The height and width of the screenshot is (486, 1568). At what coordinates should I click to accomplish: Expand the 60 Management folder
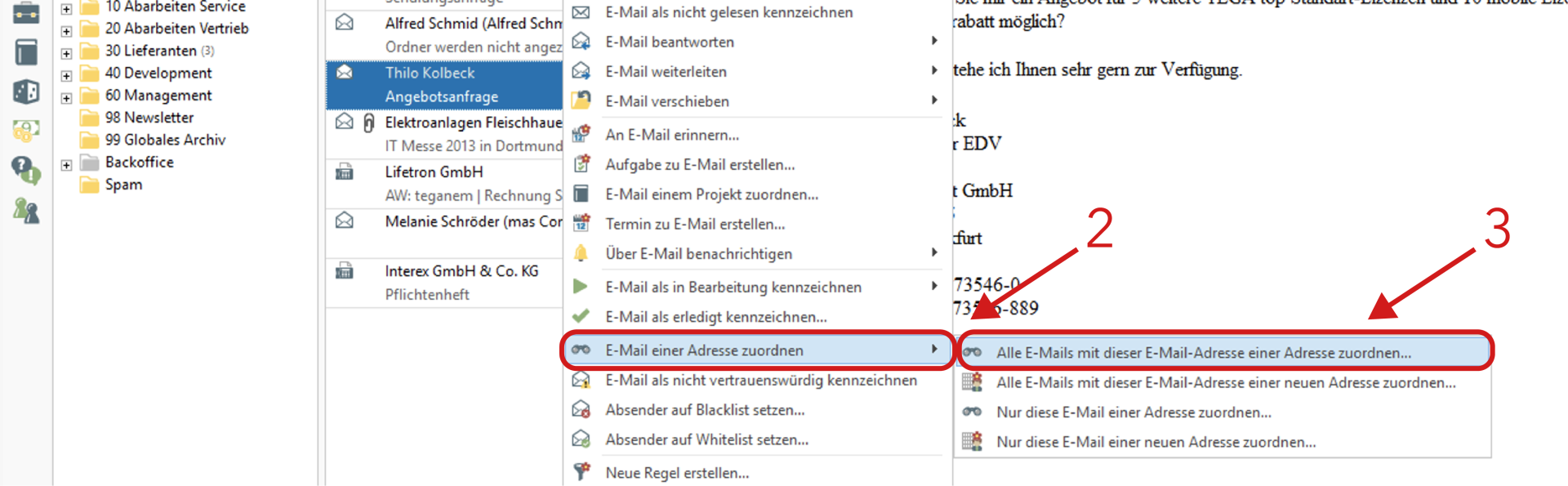click(66, 98)
